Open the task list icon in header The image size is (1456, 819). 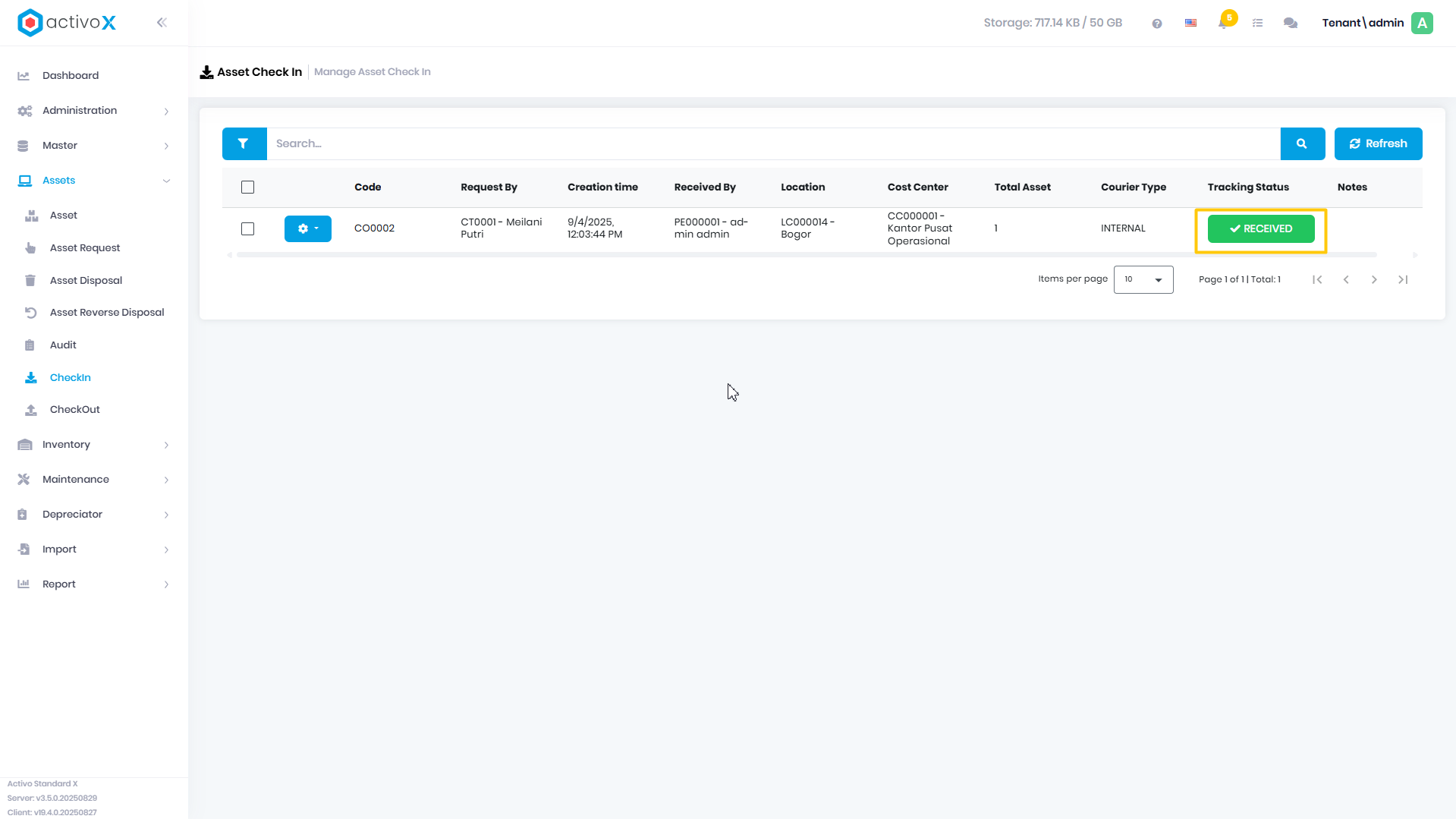[1257, 24]
